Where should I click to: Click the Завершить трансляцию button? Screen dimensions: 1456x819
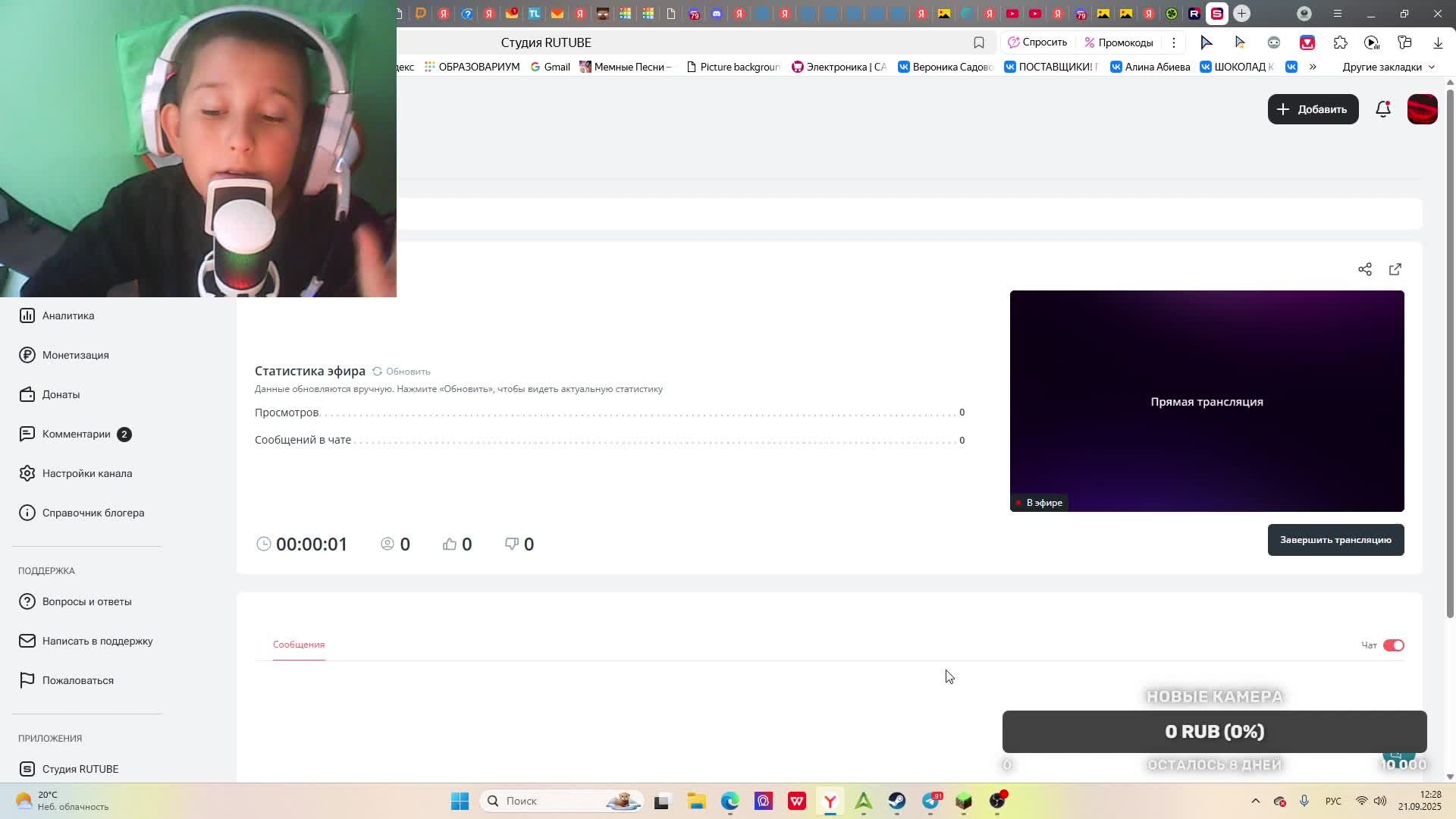(x=1335, y=540)
